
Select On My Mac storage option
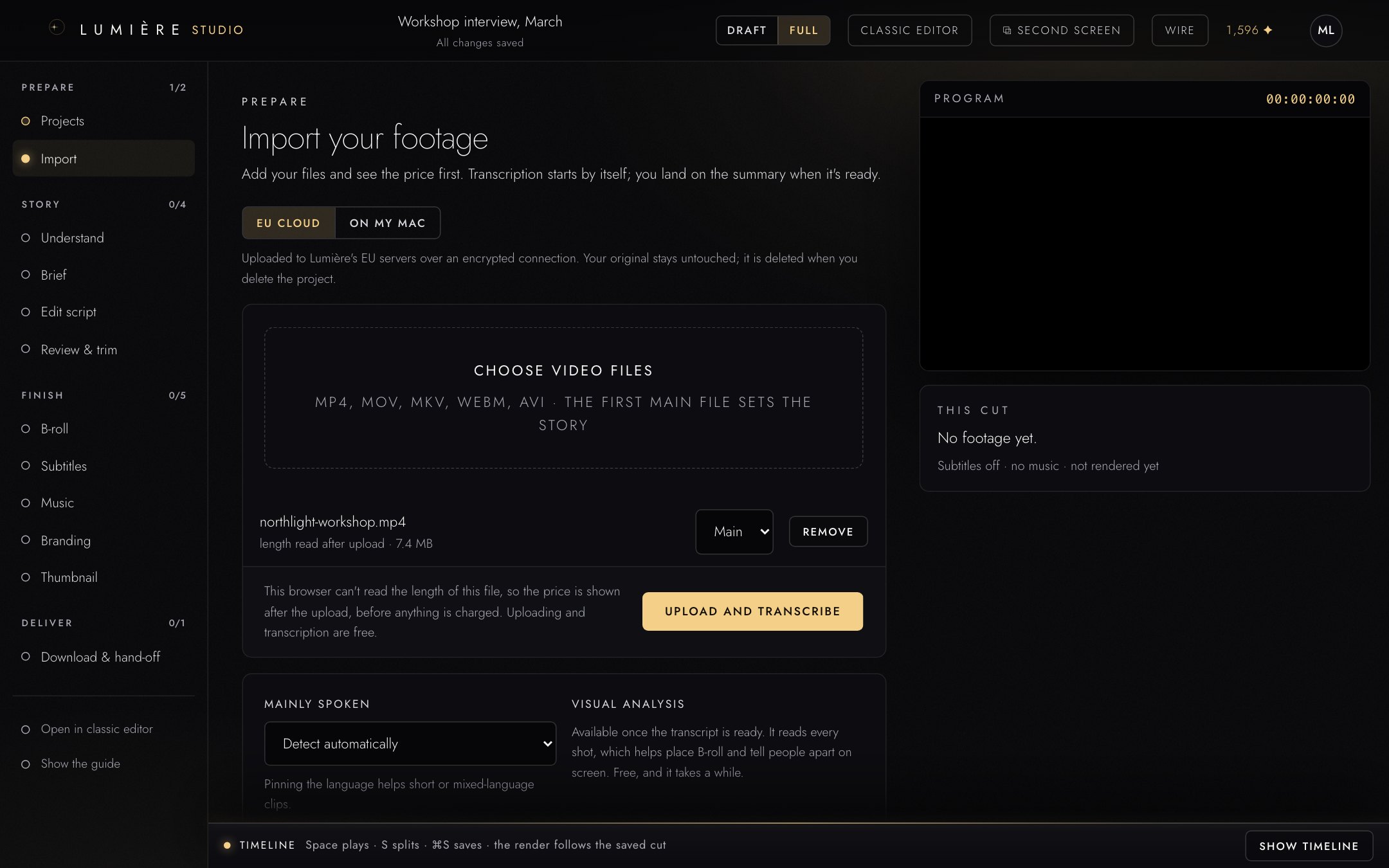(x=388, y=222)
